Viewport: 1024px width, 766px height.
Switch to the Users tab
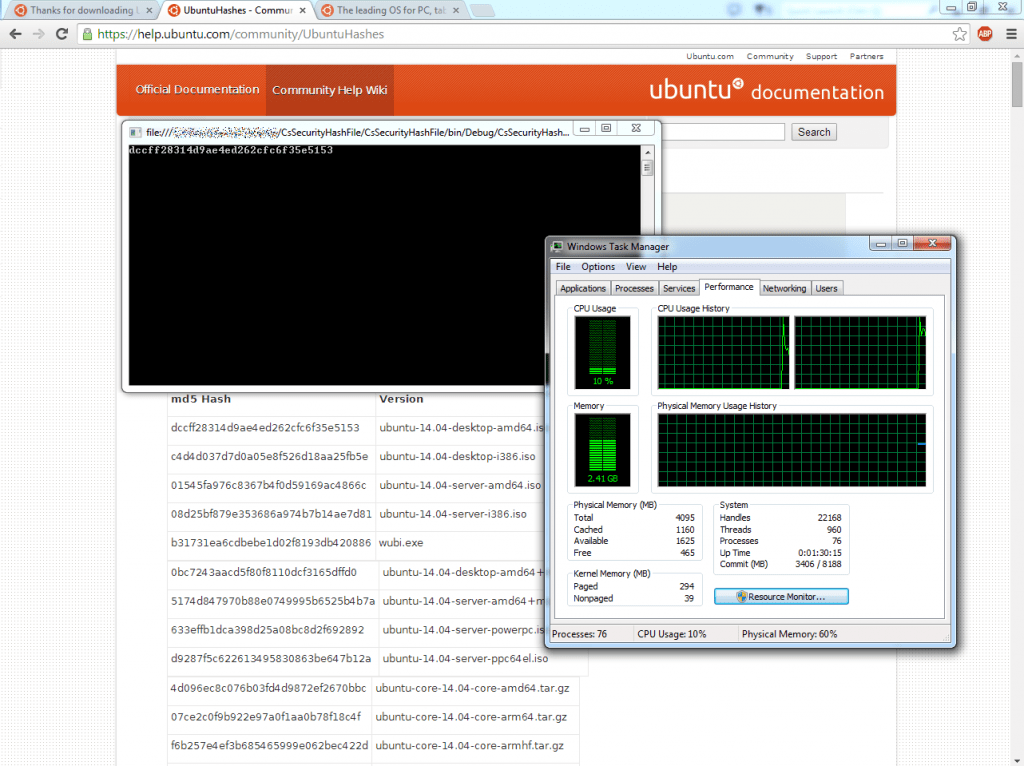(826, 288)
